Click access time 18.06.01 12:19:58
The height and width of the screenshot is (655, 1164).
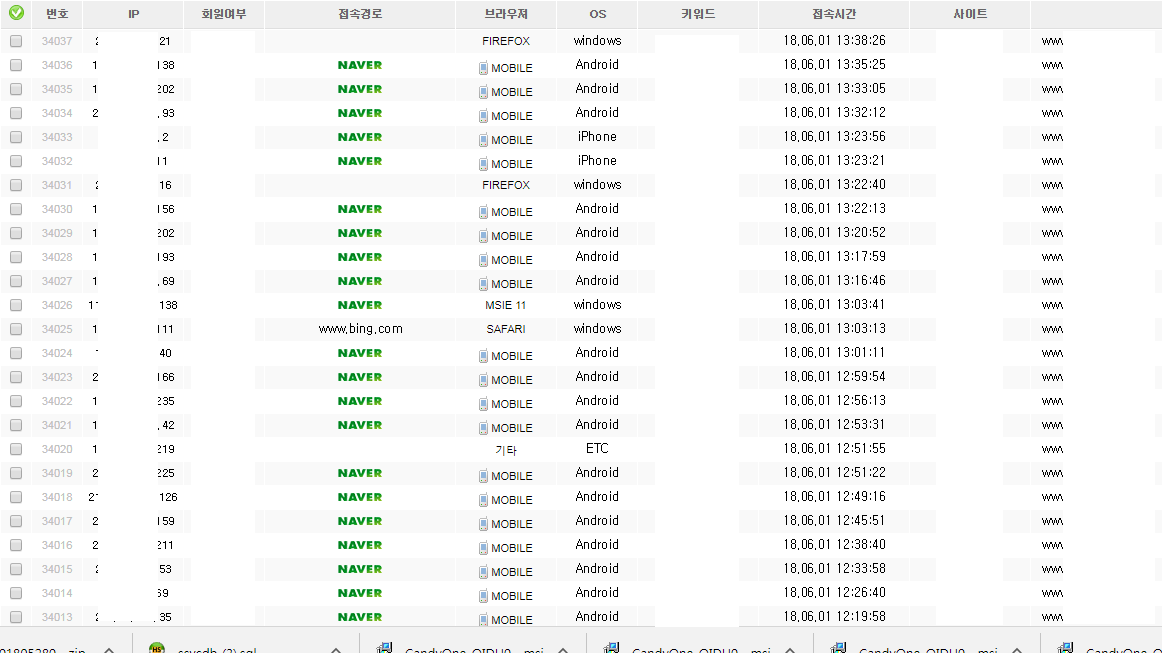834,616
